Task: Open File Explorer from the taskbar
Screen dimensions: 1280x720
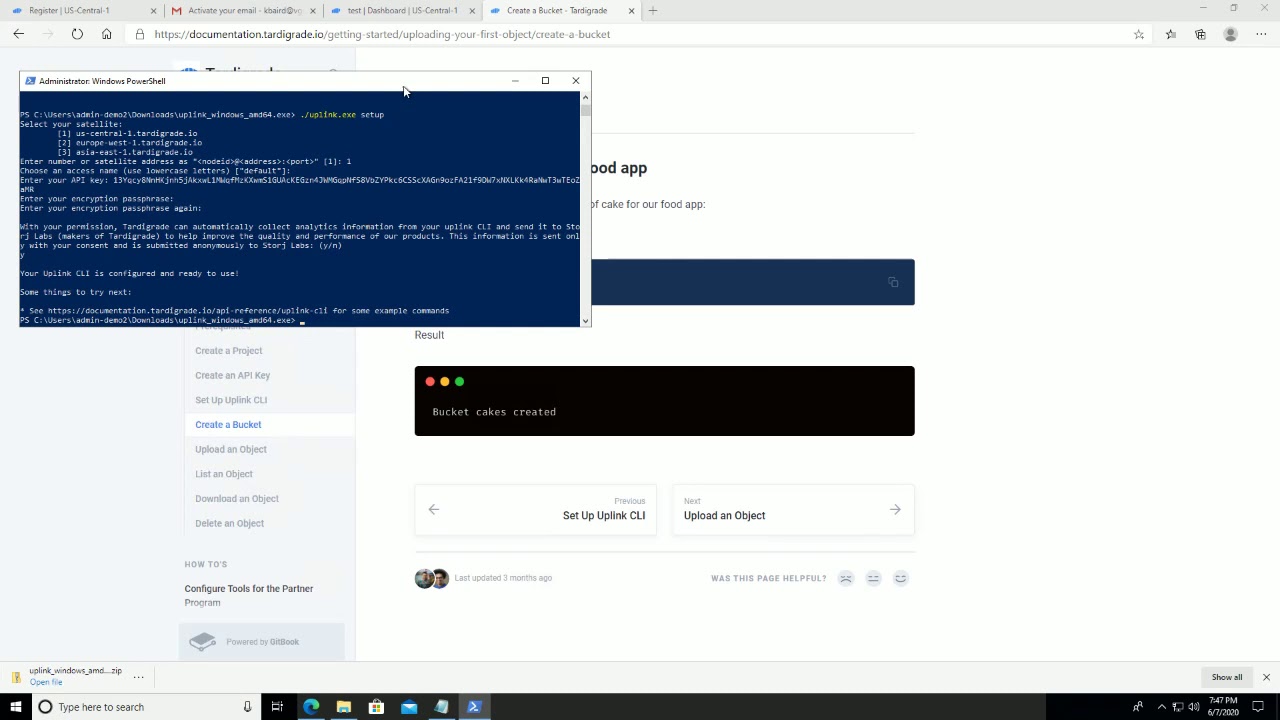Action: (x=343, y=707)
